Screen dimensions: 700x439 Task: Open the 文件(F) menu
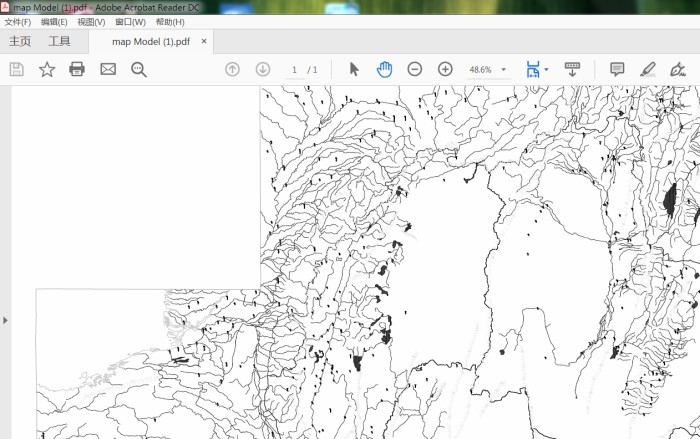[x=18, y=22]
